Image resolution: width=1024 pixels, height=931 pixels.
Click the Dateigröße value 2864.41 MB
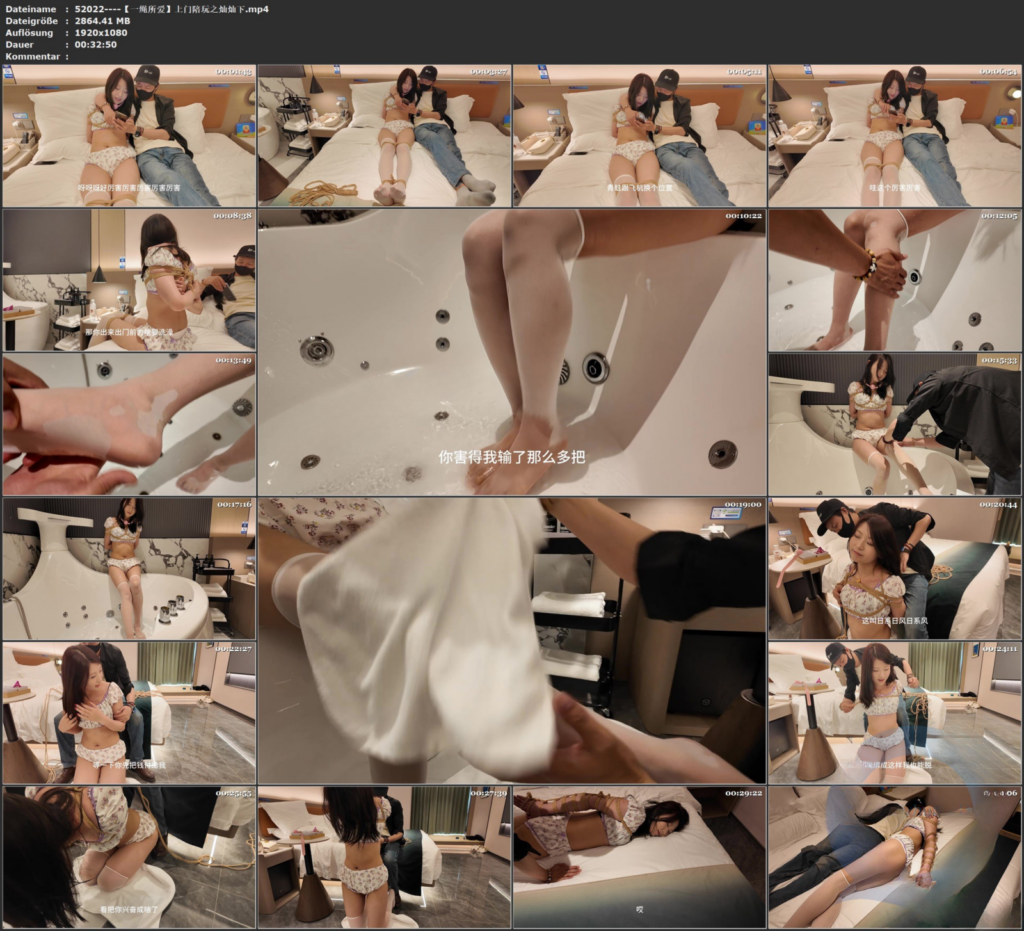pos(103,21)
